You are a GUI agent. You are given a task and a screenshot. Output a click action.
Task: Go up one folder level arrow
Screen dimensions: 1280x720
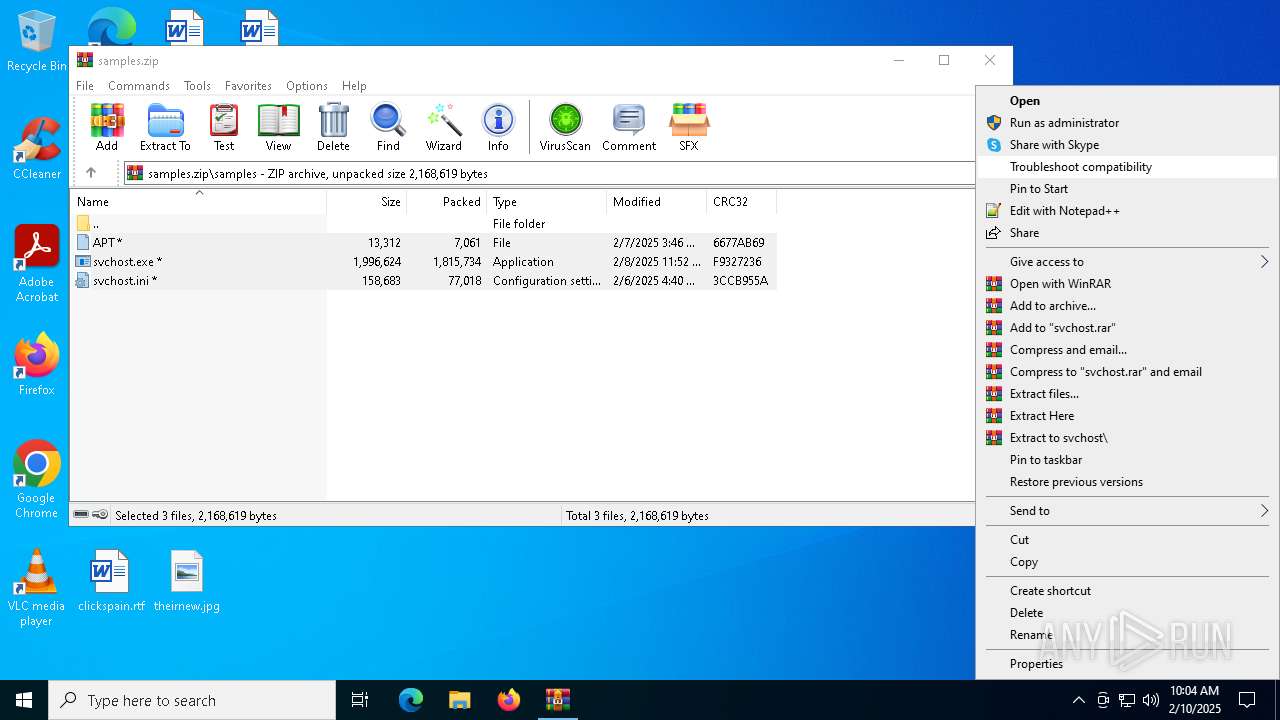91,173
